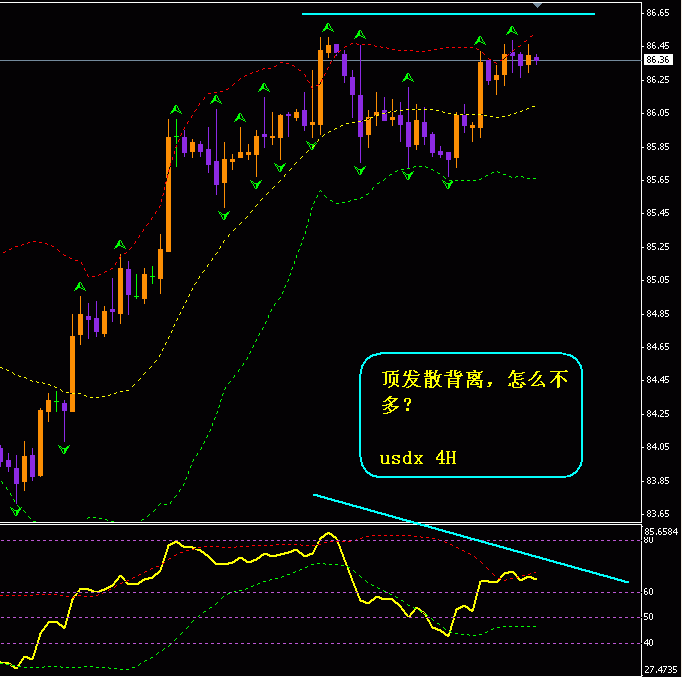The height and width of the screenshot is (677, 682).
Task: Click the indicator level 60 label
Action: [649, 592]
